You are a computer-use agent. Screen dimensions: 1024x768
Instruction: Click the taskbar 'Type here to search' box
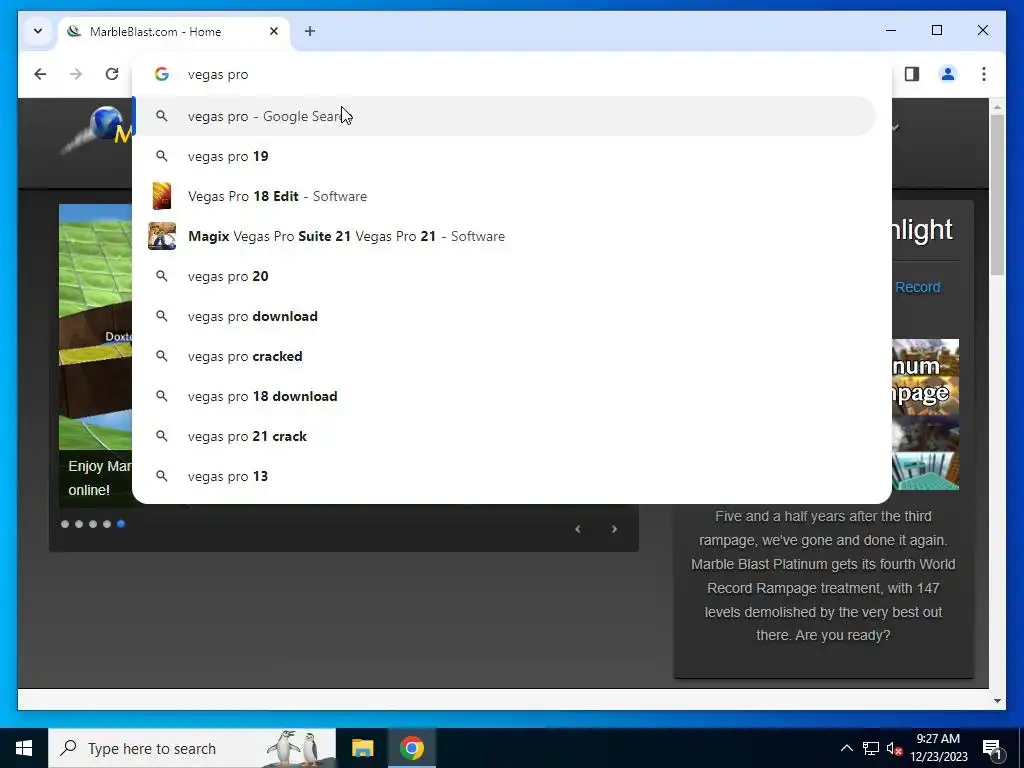coord(192,748)
